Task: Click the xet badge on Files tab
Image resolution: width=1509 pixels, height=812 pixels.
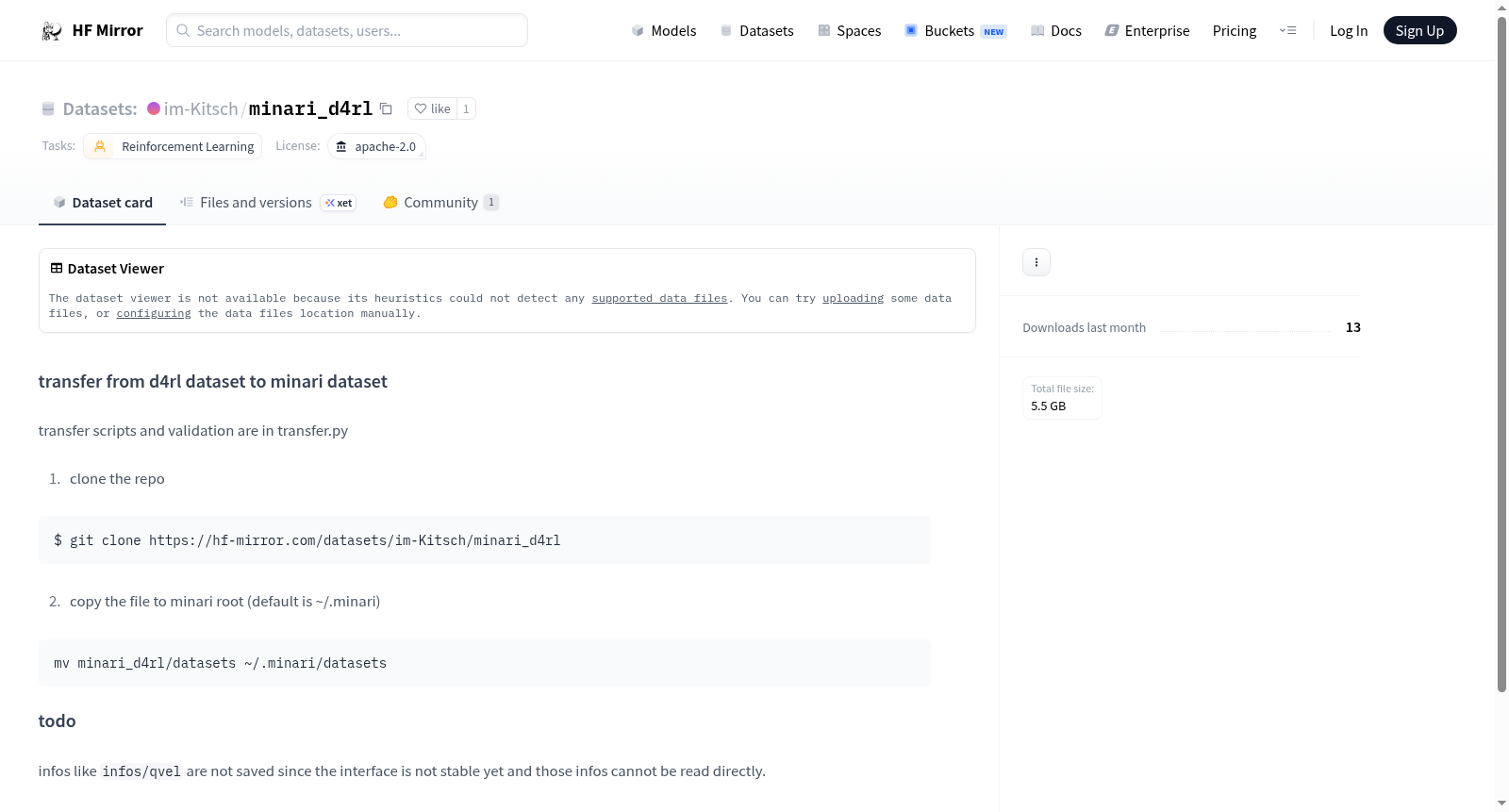Action: tap(339, 203)
